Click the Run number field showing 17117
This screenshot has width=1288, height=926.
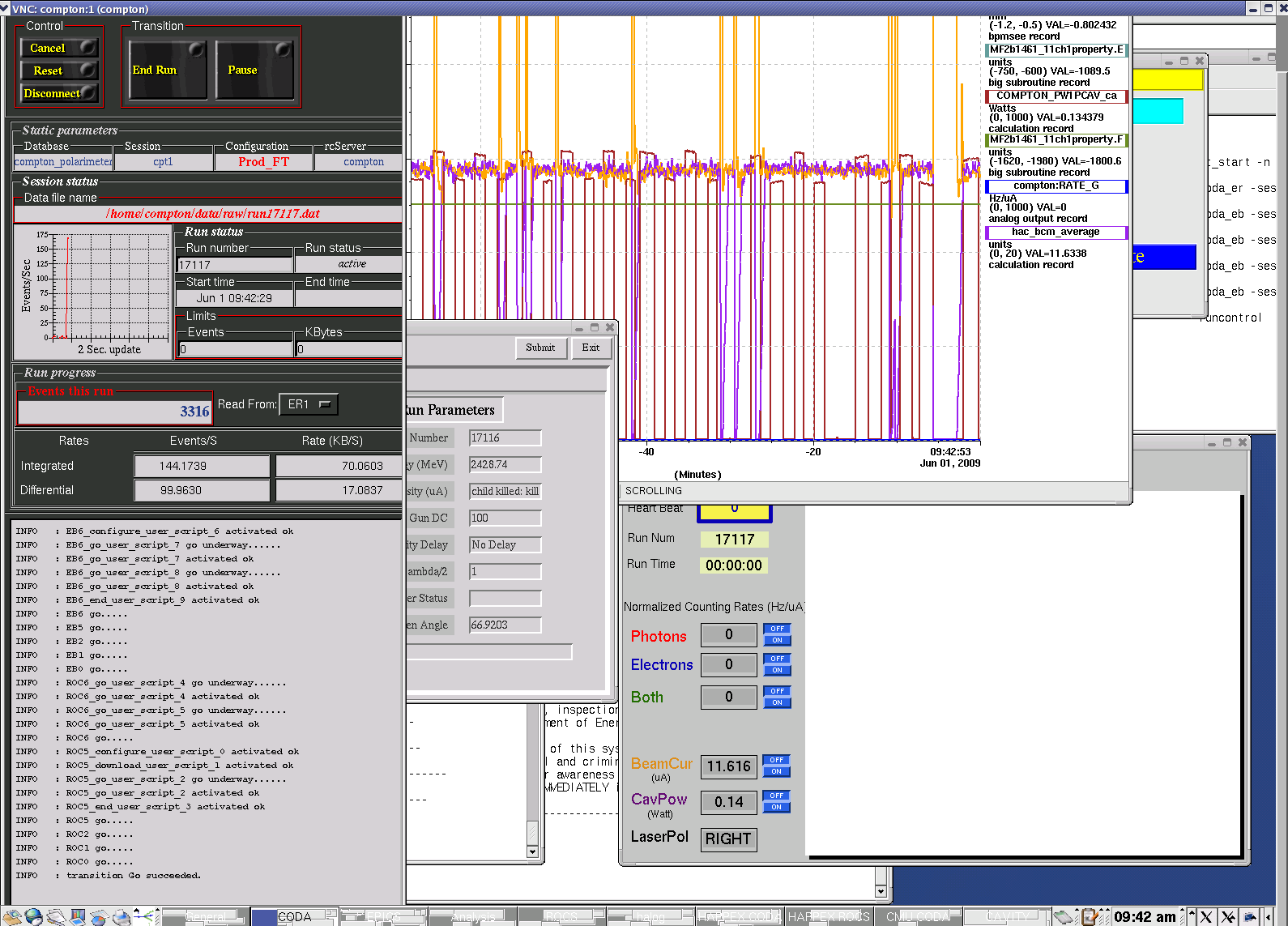click(235, 265)
